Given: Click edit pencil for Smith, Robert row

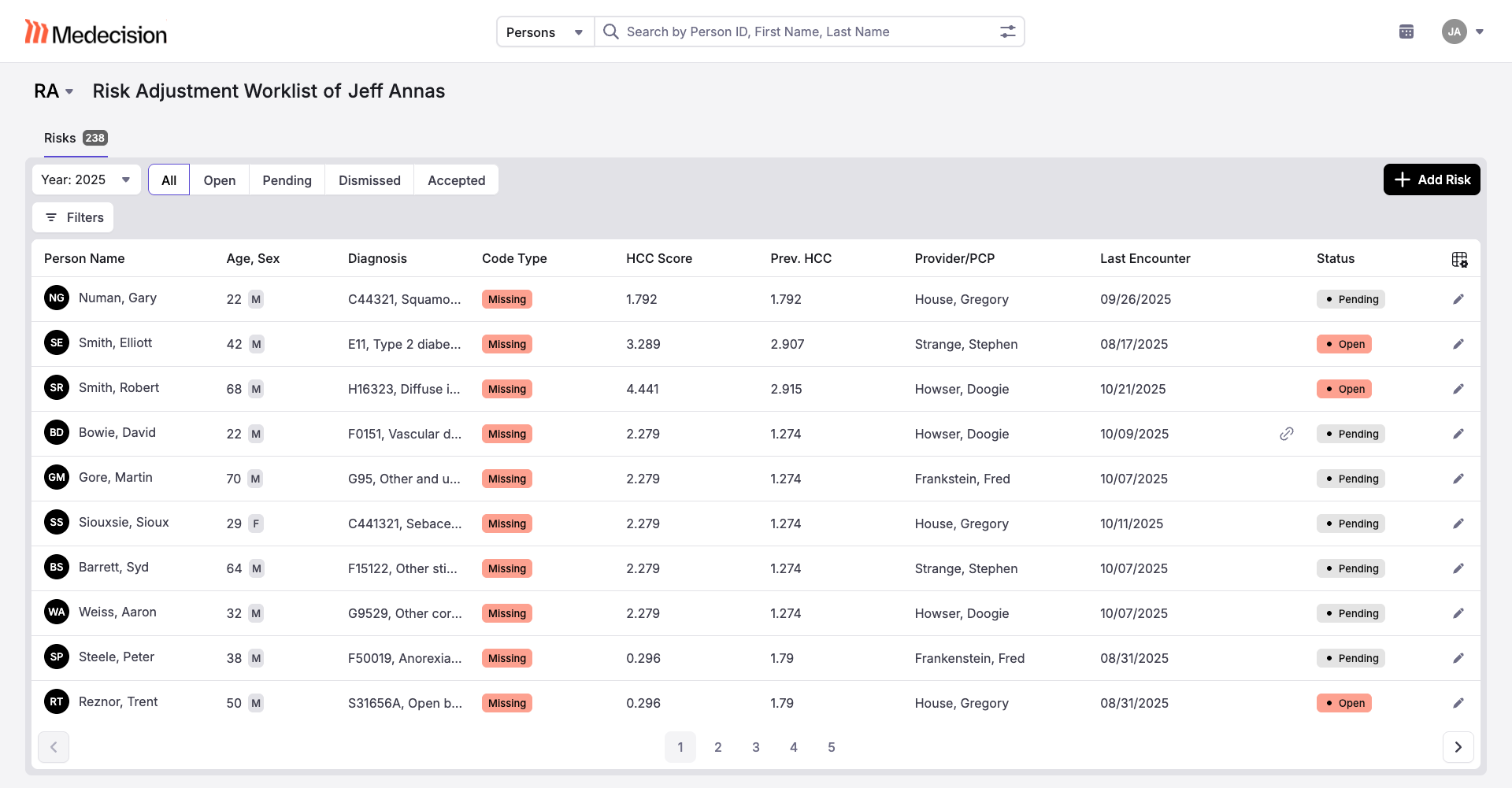Looking at the screenshot, I should tap(1458, 389).
